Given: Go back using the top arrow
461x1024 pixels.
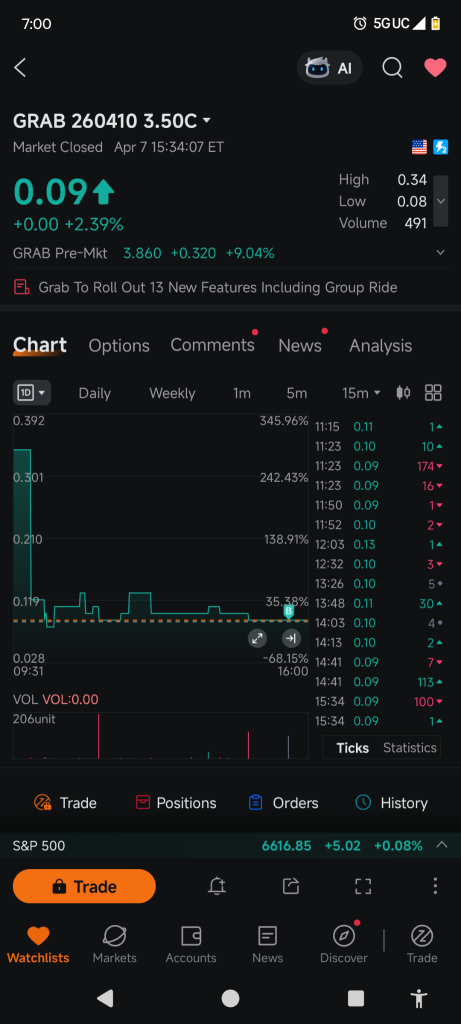Looking at the screenshot, I should coord(20,67).
